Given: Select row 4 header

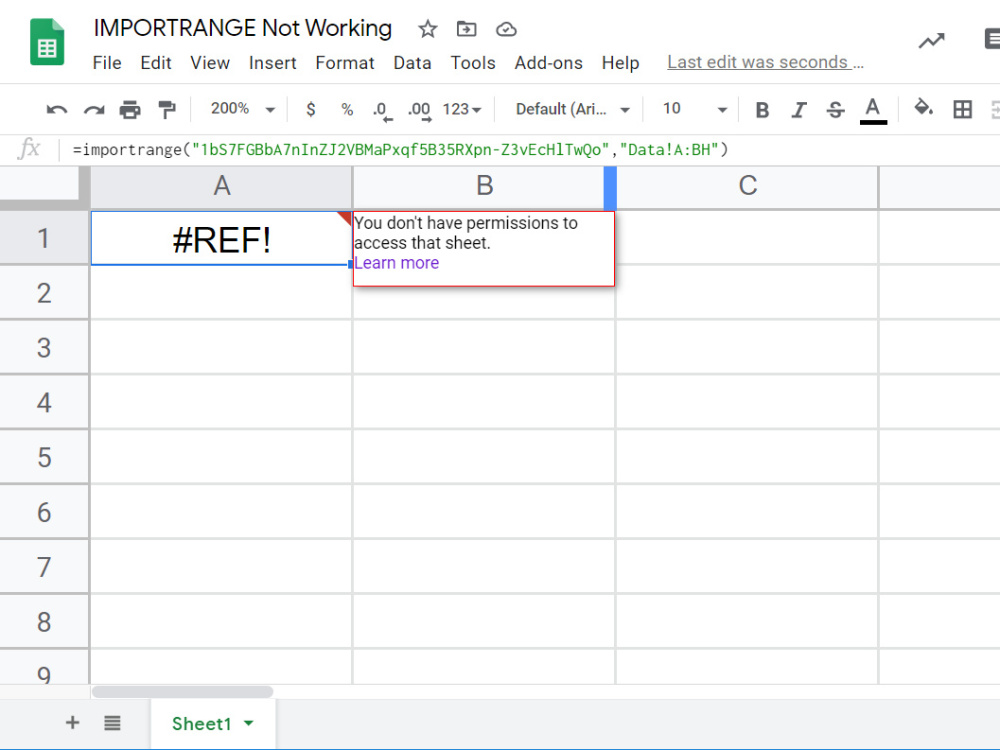Looking at the screenshot, I should click(x=44, y=402).
